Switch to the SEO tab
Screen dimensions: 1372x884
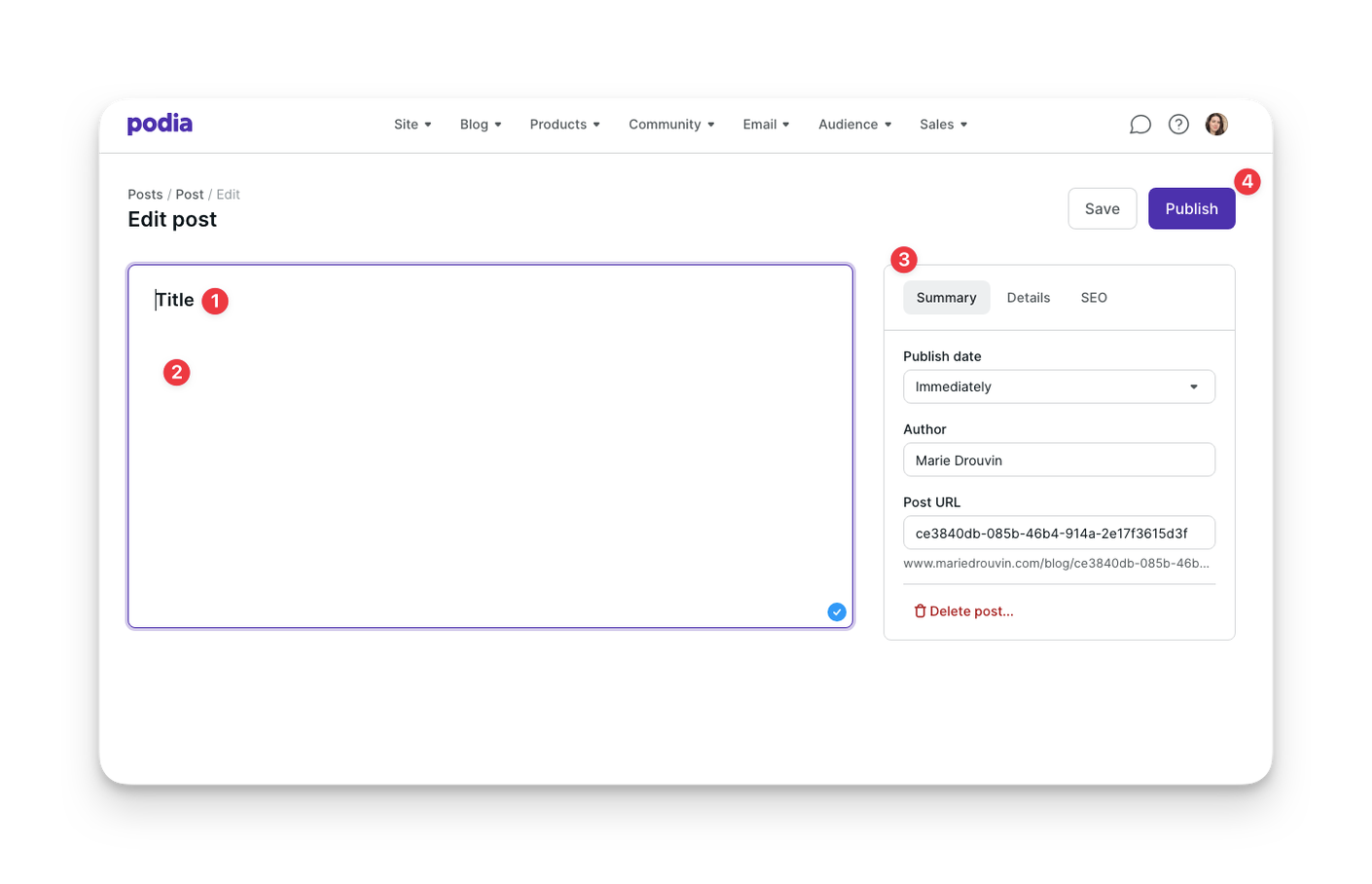(x=1094, y=298)
